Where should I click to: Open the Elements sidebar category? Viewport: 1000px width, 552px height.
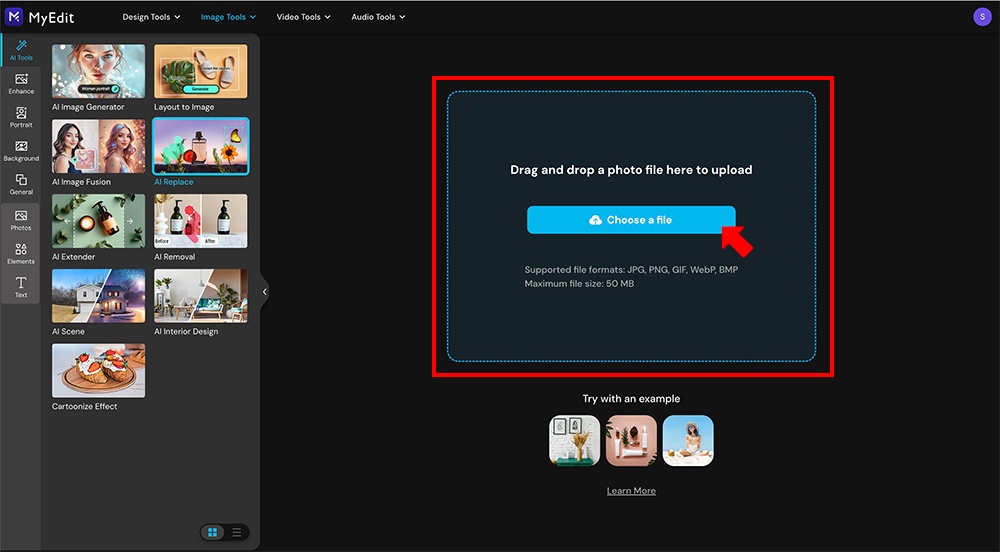click(x=21, y=253)
